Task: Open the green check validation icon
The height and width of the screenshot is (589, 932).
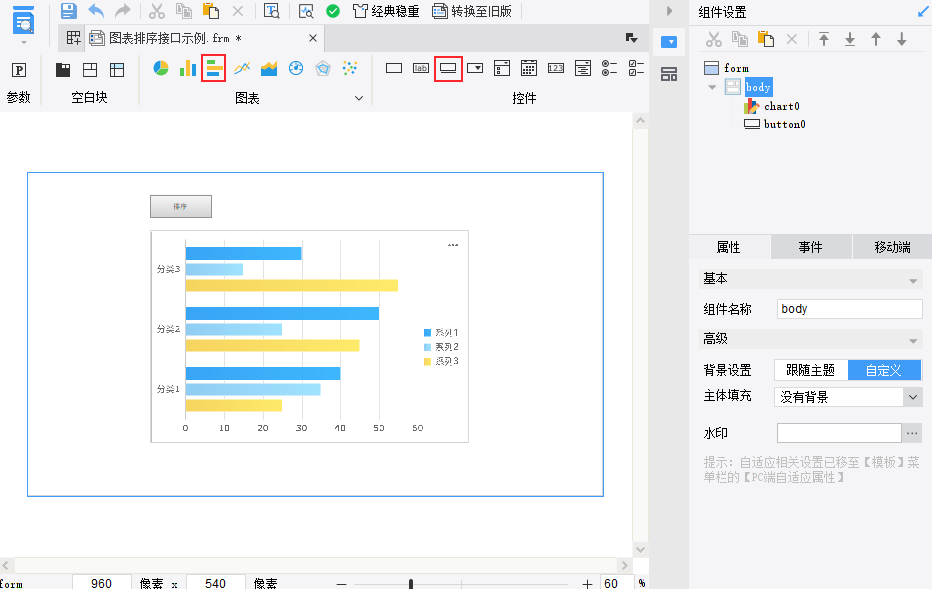Action: (x=333, y=11)
